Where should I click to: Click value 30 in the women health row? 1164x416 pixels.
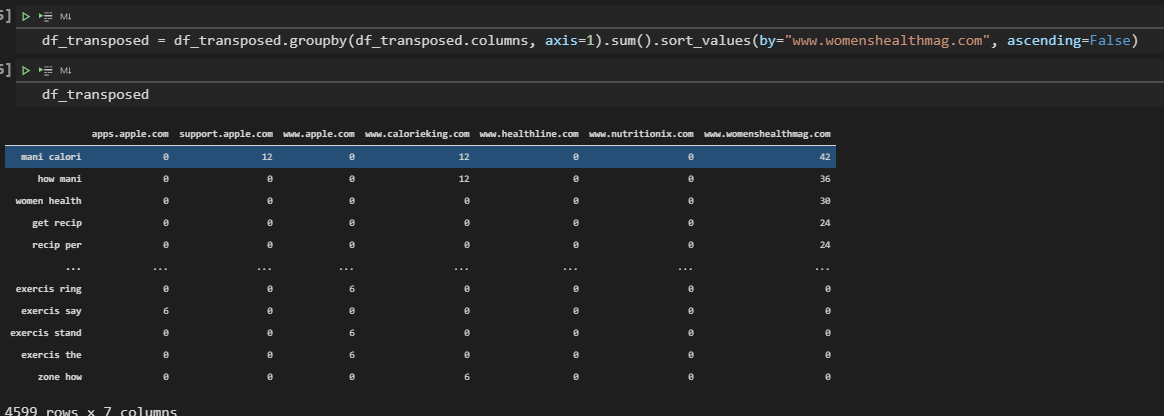(x=825, y=201)
